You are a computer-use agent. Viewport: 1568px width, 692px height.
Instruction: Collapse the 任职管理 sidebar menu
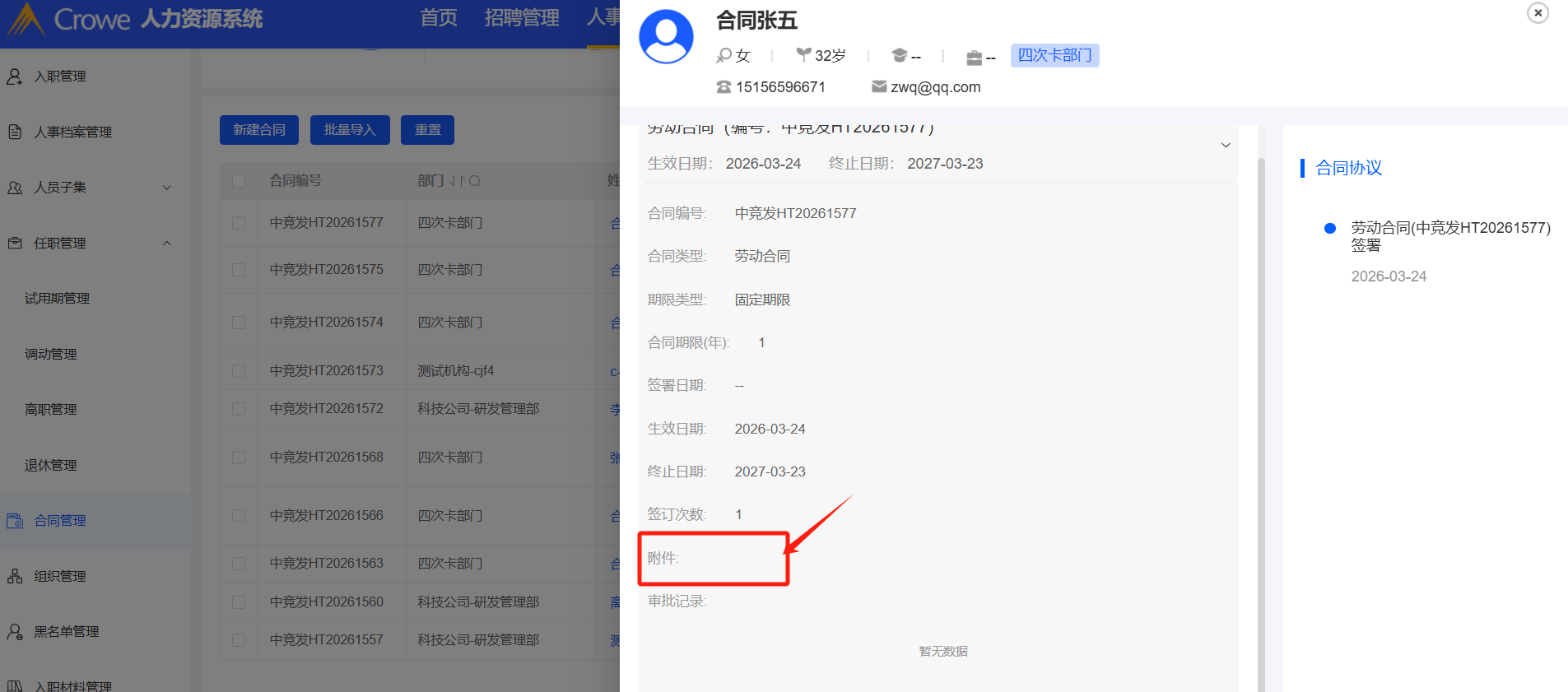pos(167,244)
